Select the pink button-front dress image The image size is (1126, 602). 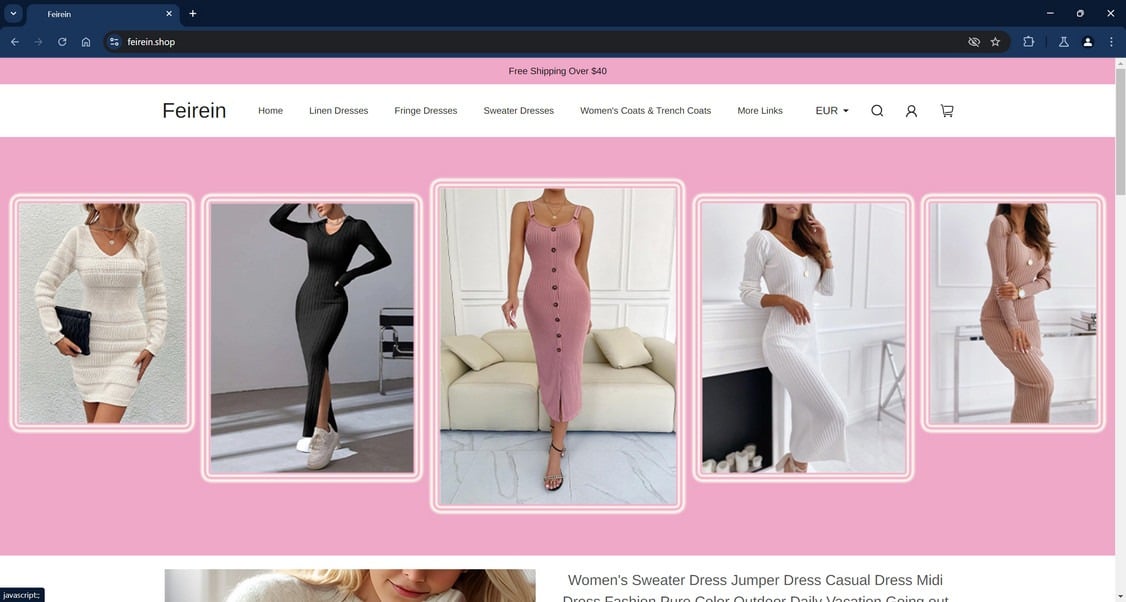coord(557,346)
